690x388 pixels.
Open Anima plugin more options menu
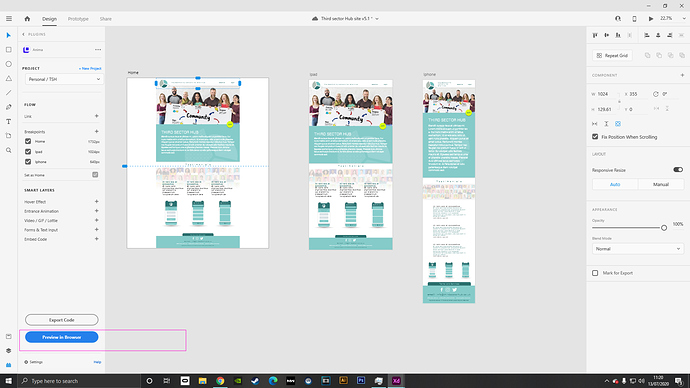pos(98,50)
